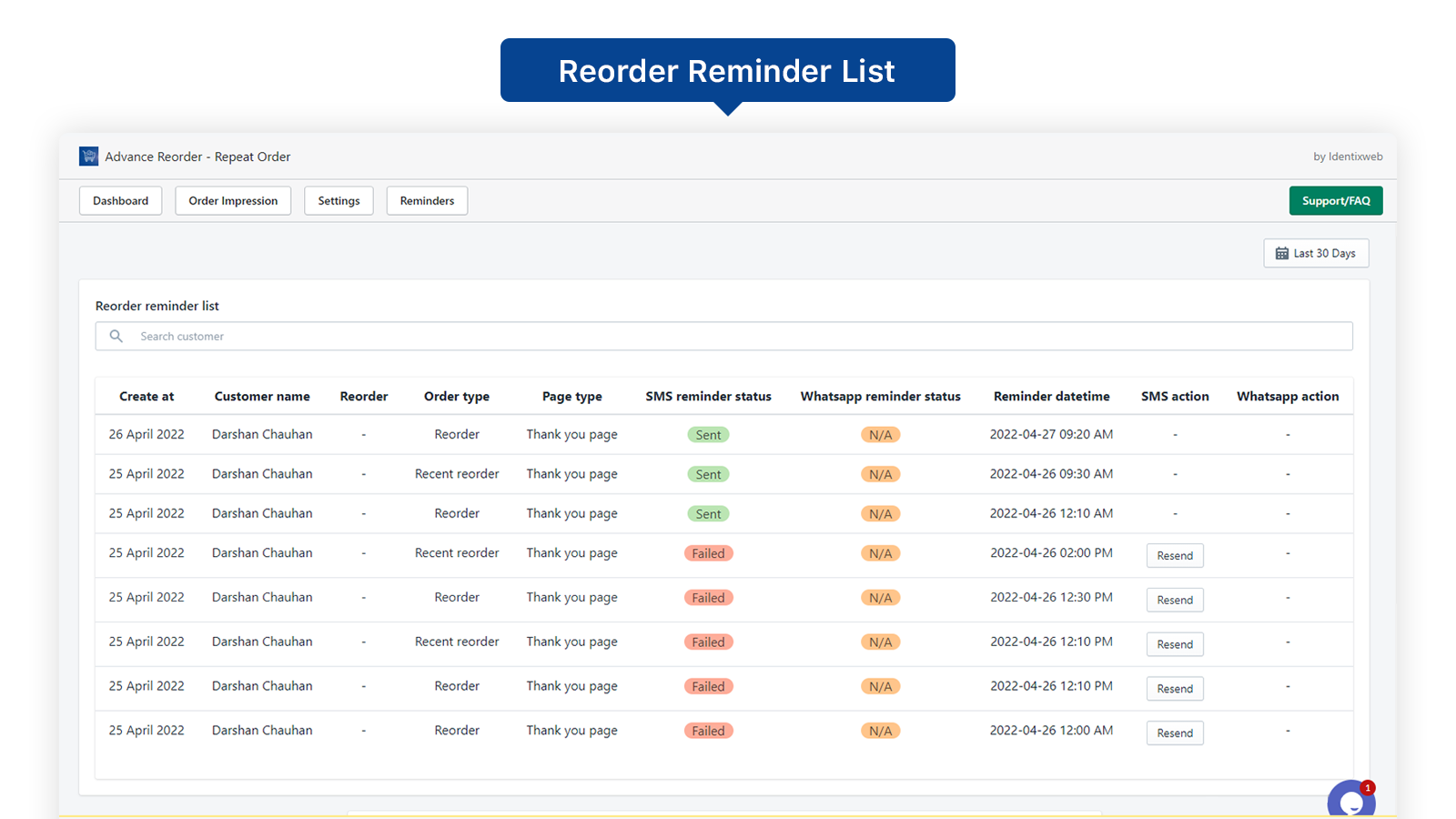Screen dimensions: 1456x819
Task: Click the Reorder column header
Action: (x=364, y=397)
